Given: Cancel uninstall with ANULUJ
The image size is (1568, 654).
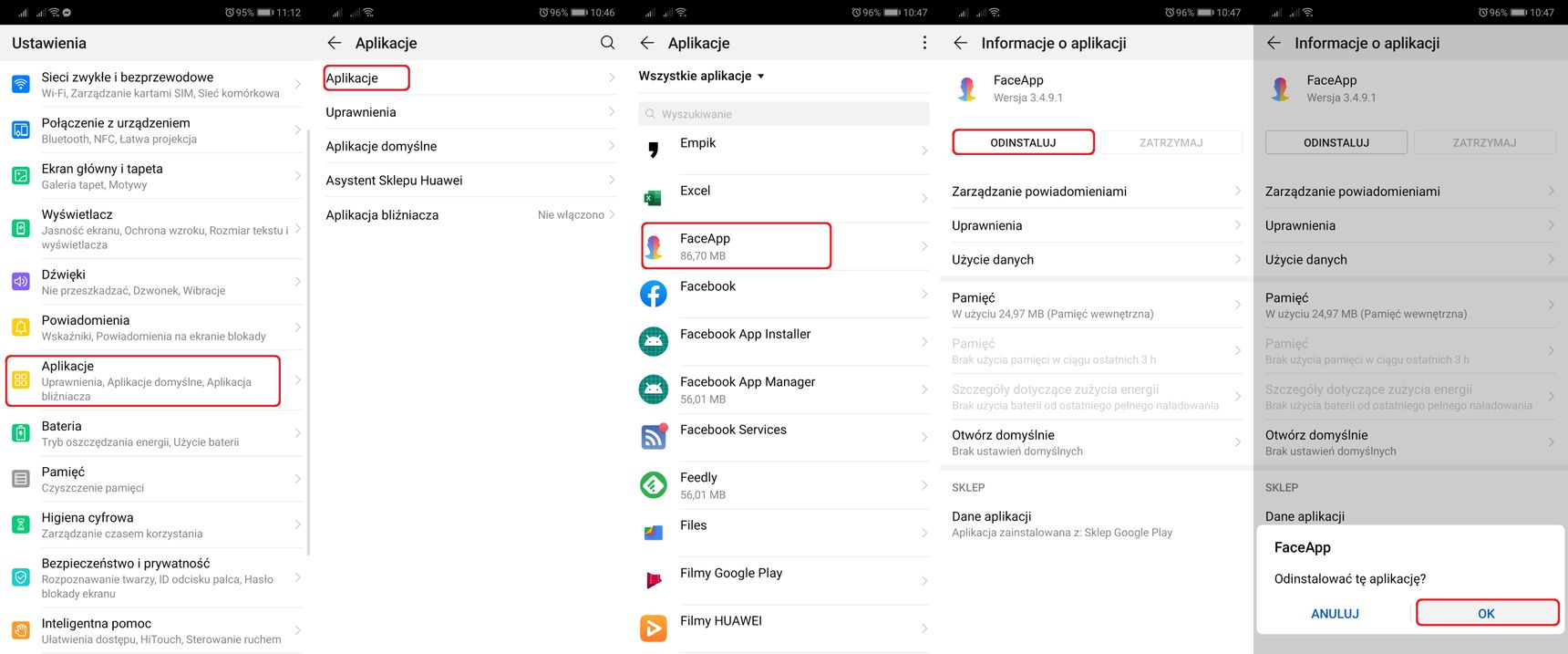Looking at the screenshot, I should [1335, 613].
